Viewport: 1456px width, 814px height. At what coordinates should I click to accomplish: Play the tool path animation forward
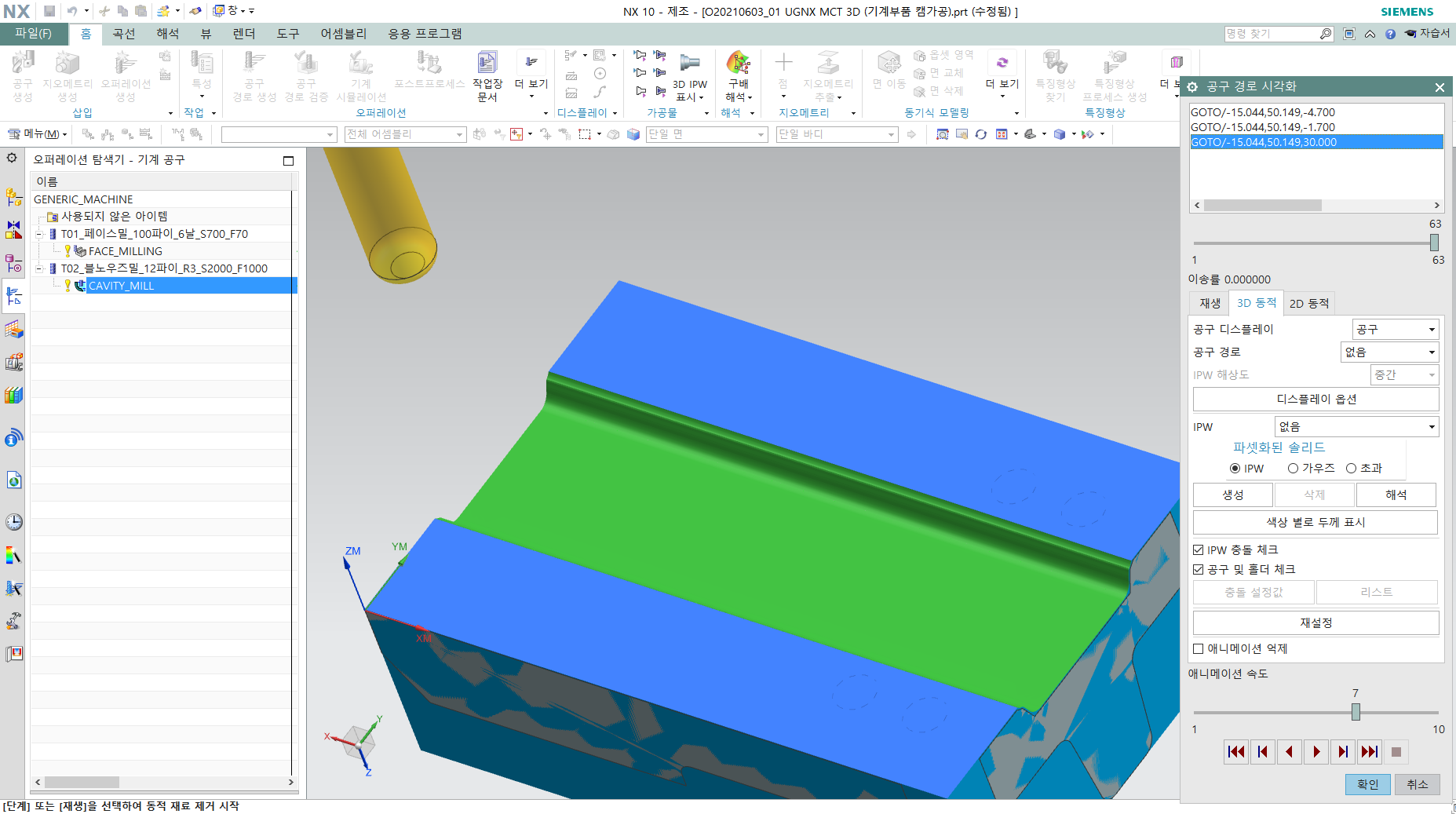click(1316, 752)
